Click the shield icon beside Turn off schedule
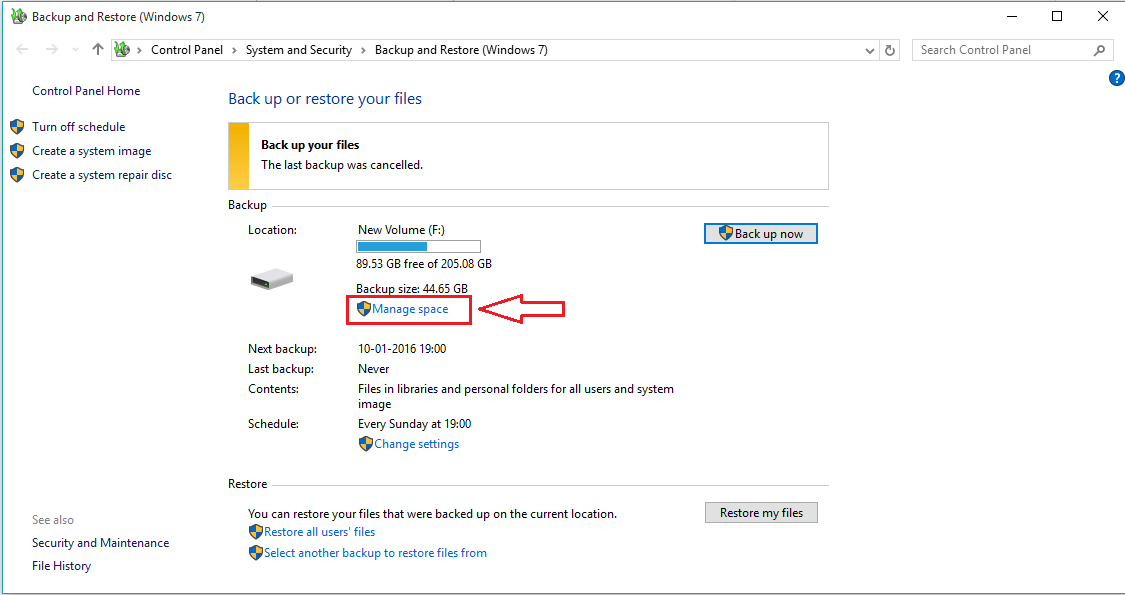 point(17,127)
